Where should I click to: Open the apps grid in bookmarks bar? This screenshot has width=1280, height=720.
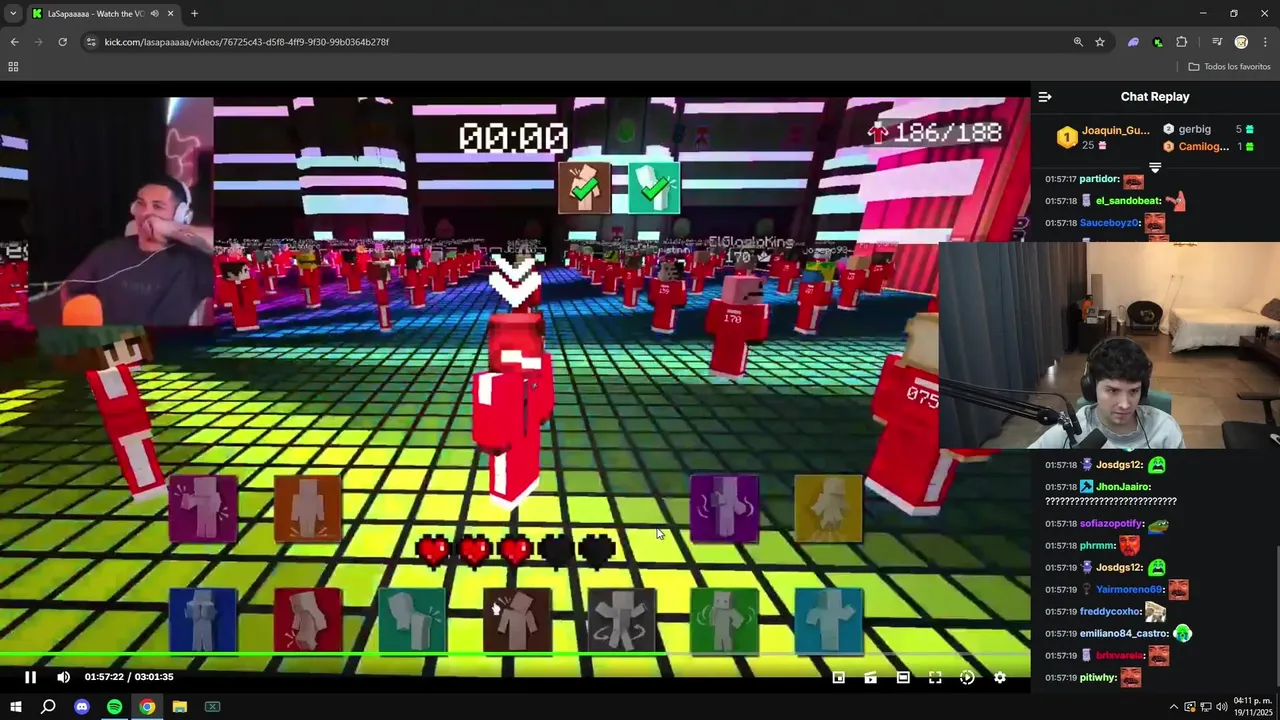click(13, 67)
